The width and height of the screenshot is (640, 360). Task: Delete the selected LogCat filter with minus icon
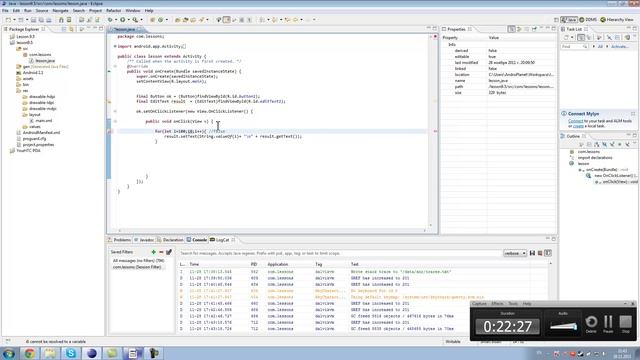tap(161, 252)
